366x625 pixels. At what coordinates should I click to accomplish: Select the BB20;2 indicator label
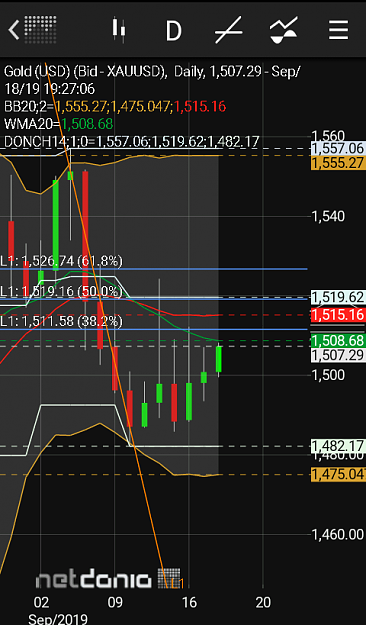[x=115, y=106]
